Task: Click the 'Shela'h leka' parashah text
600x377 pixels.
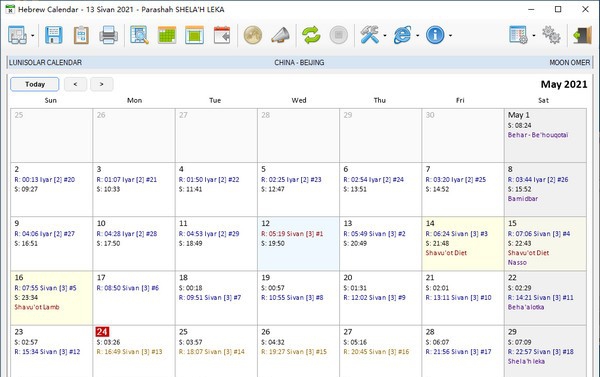Action: 526,361
